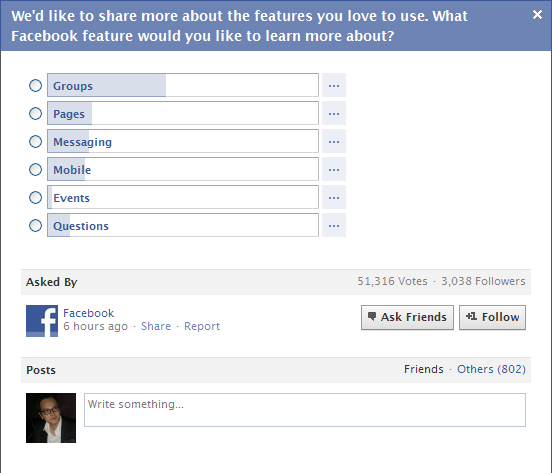Click the Write something text box

(x=305, y=410)
